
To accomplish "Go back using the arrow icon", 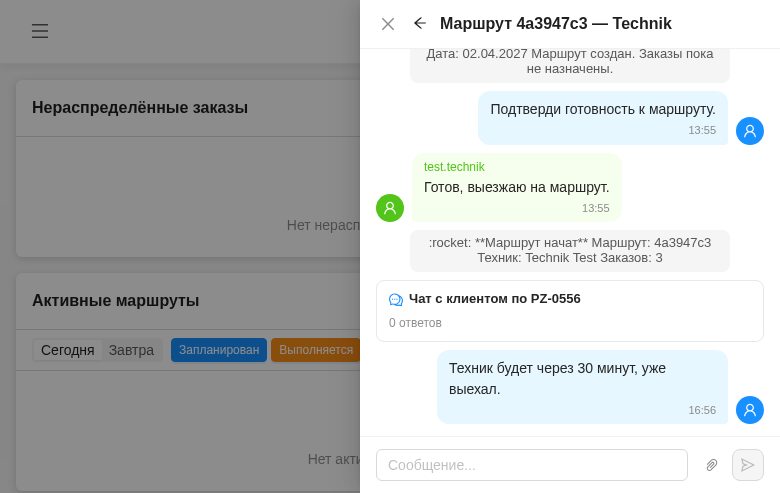I will (420, 23).
